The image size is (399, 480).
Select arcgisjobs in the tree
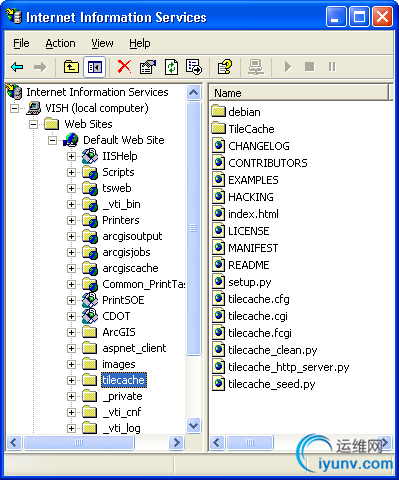click(x=126, y=252)
